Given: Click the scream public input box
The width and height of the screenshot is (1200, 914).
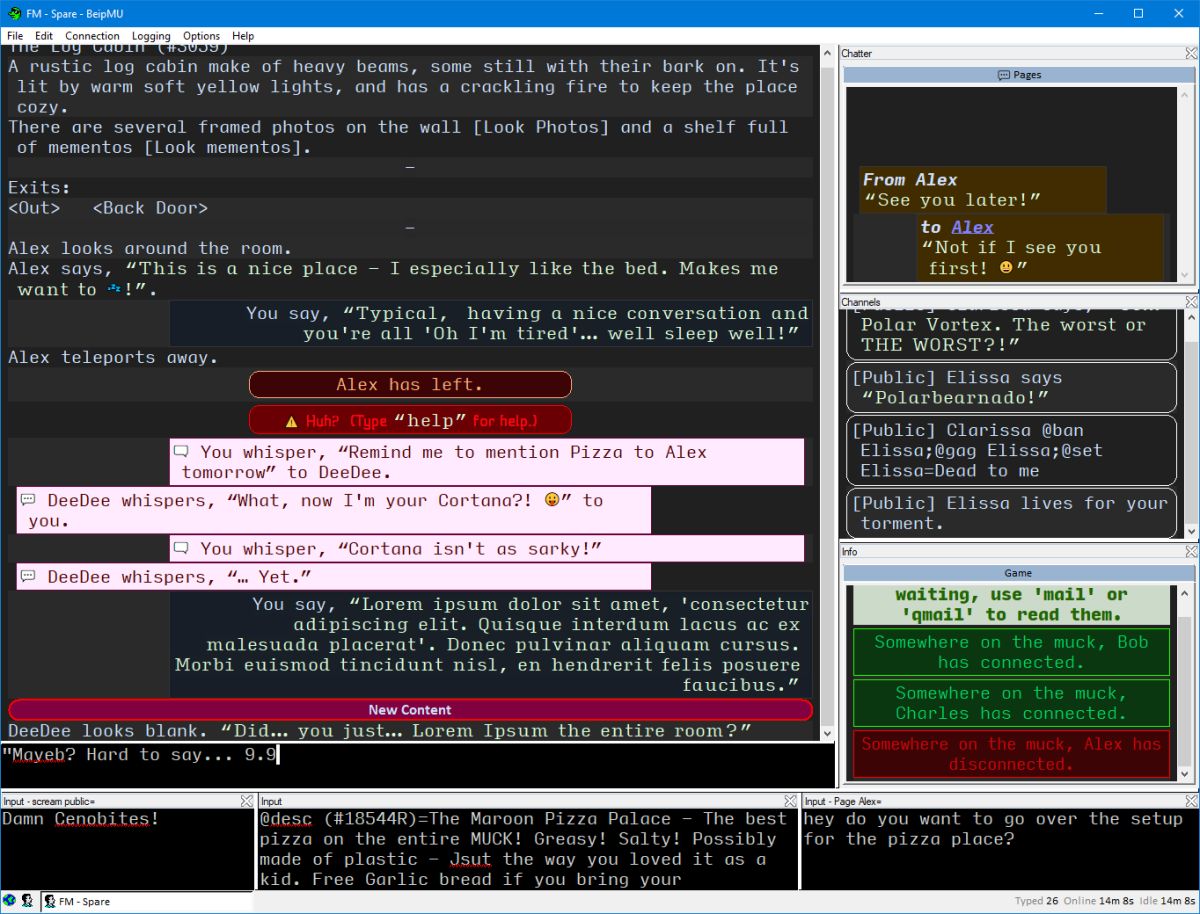Looking at the screenshot, I should point(127,849).
